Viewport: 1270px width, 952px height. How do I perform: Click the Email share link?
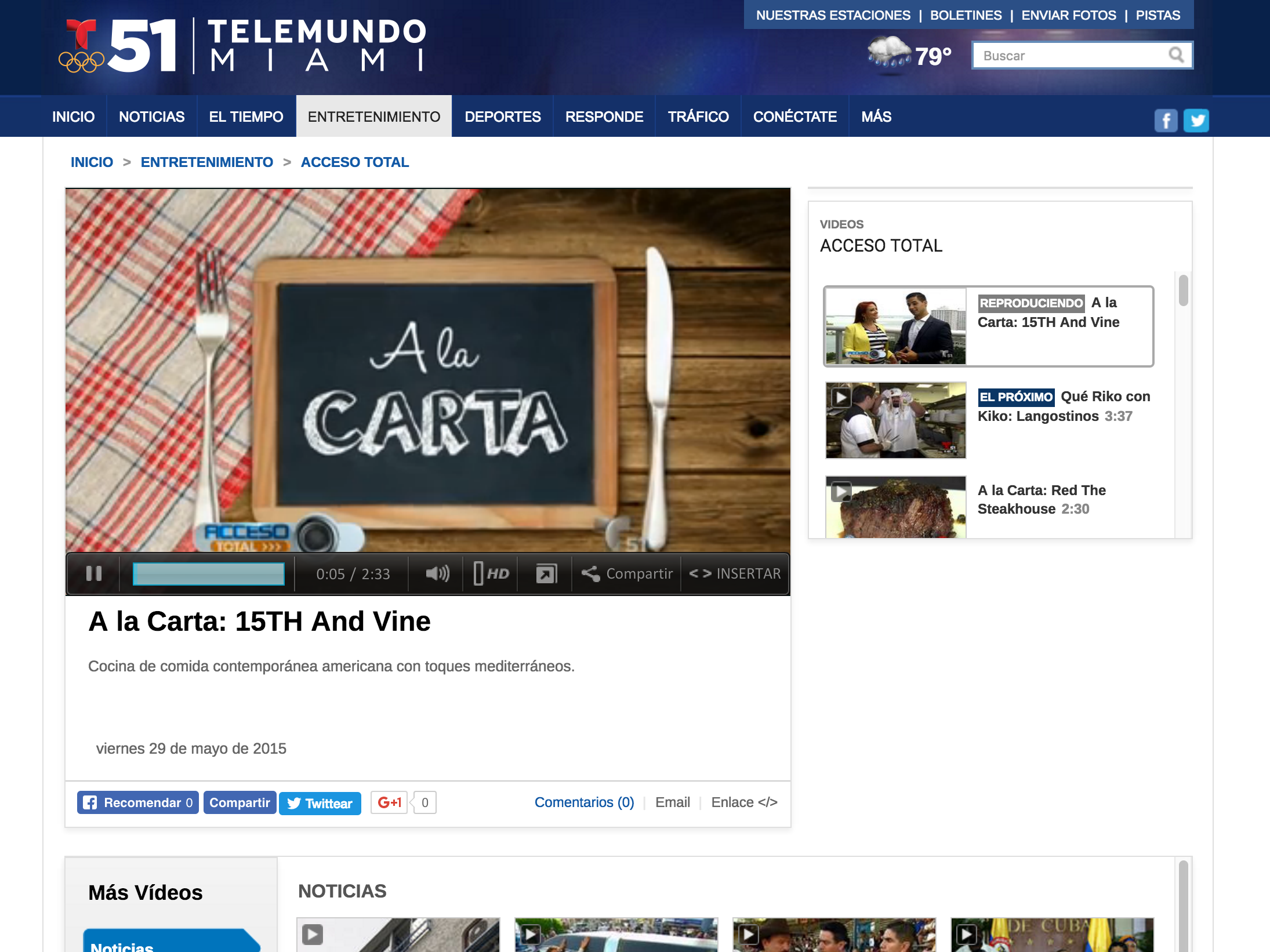tap(673, 802)
